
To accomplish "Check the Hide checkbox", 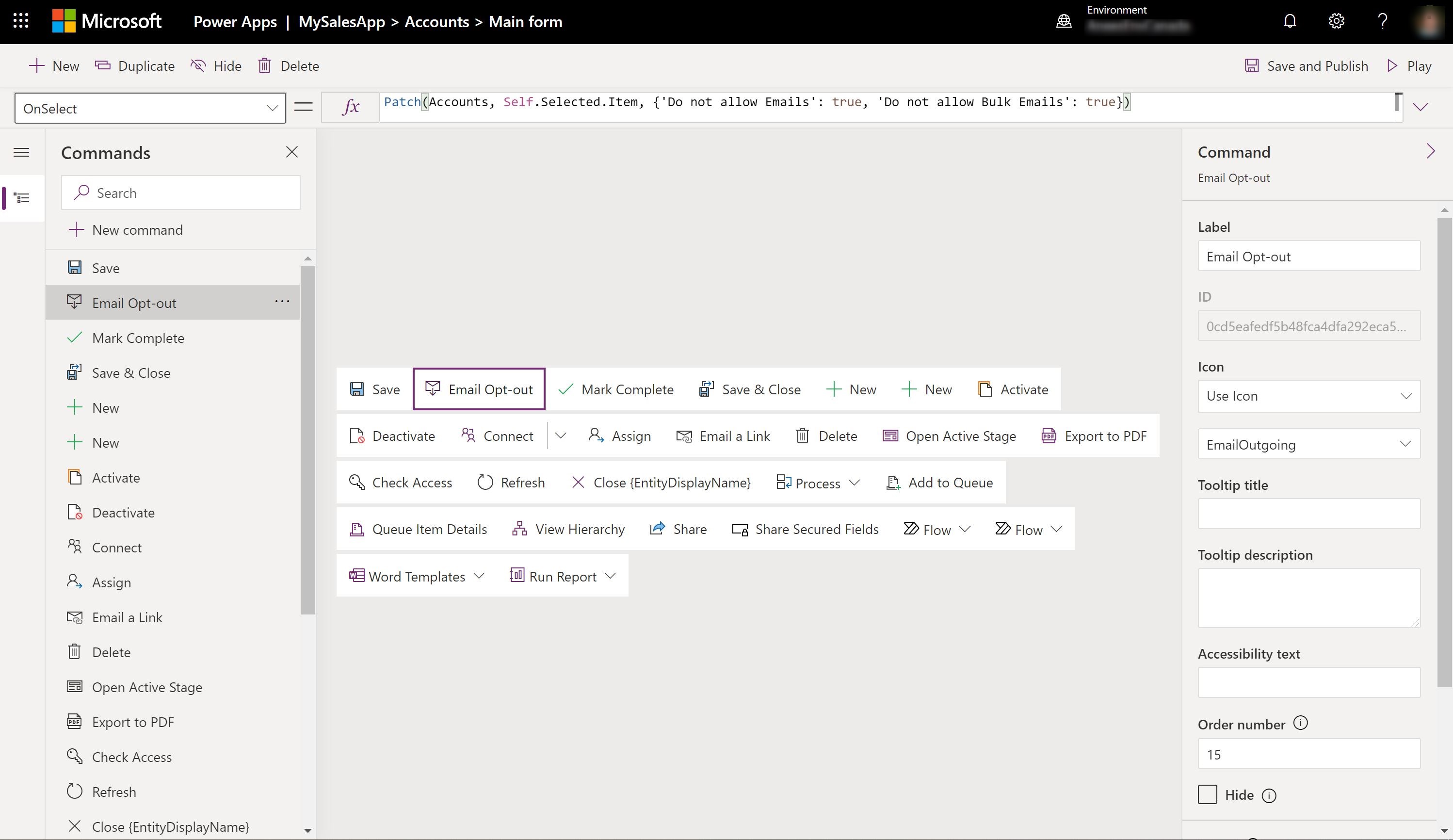I will click(x=1208, y=794).
